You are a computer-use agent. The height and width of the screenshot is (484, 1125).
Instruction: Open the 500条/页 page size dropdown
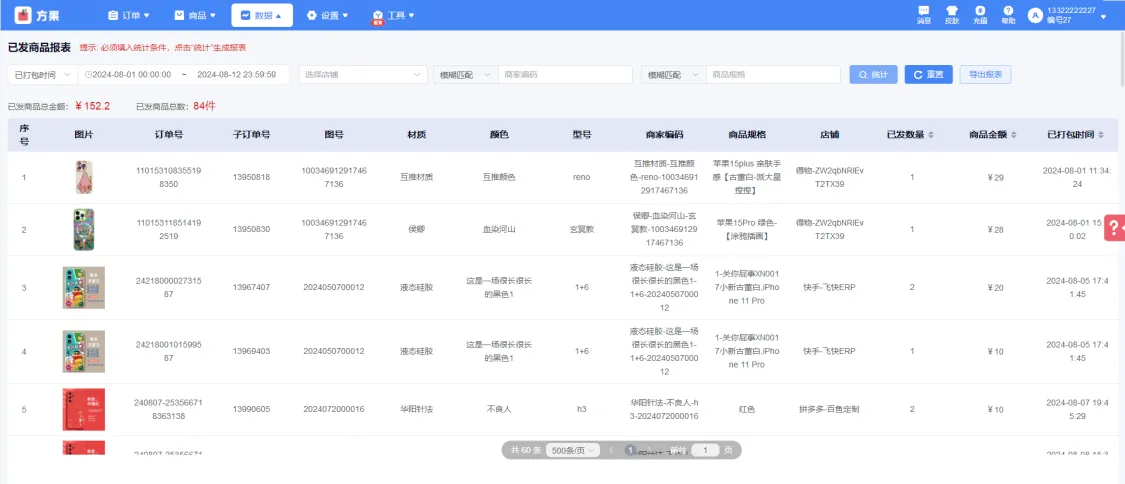click(x=574, y=450)
